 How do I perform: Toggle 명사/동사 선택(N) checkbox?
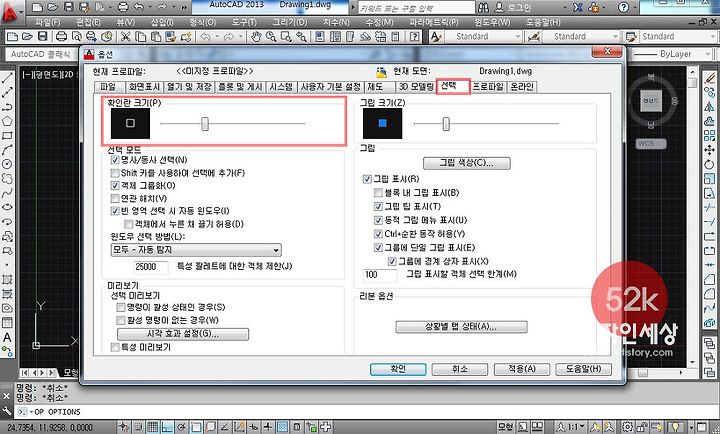coord(115,160)
